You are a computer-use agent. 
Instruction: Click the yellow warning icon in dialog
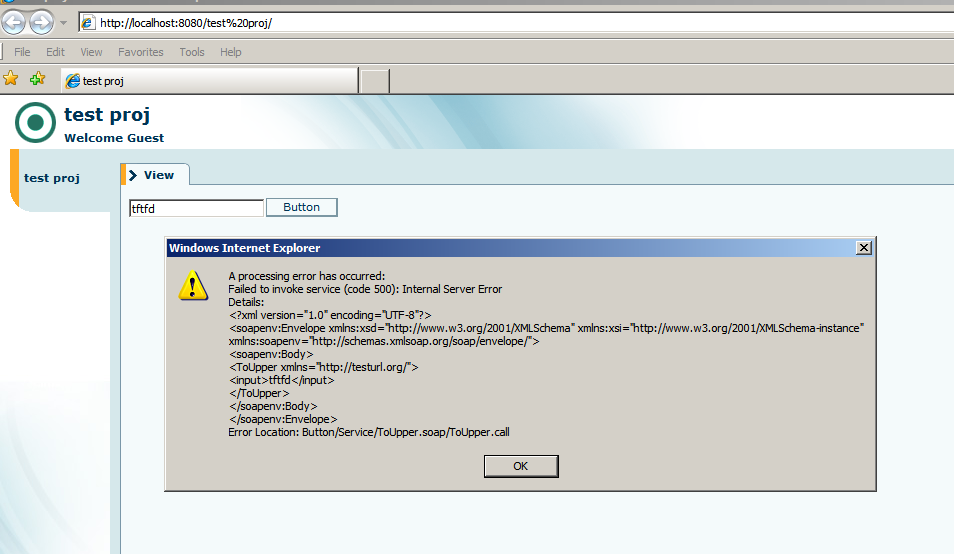(193, 286)
